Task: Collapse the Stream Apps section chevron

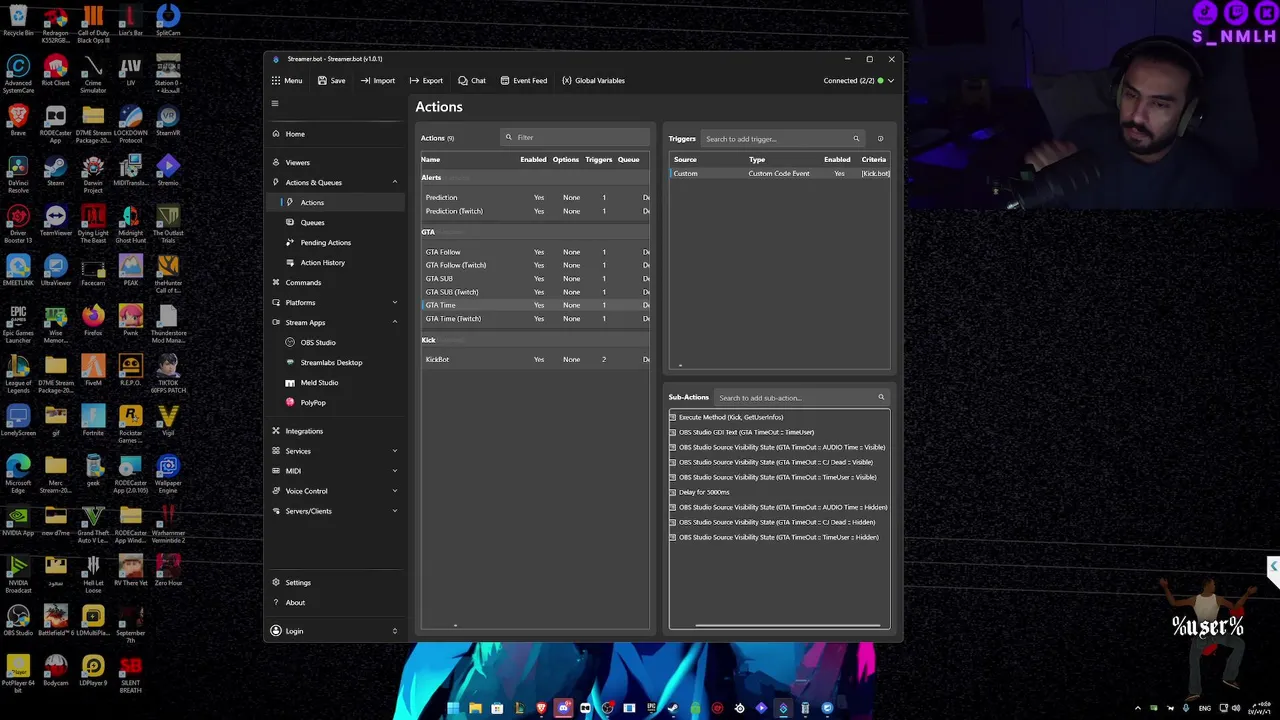Action: 394,322
